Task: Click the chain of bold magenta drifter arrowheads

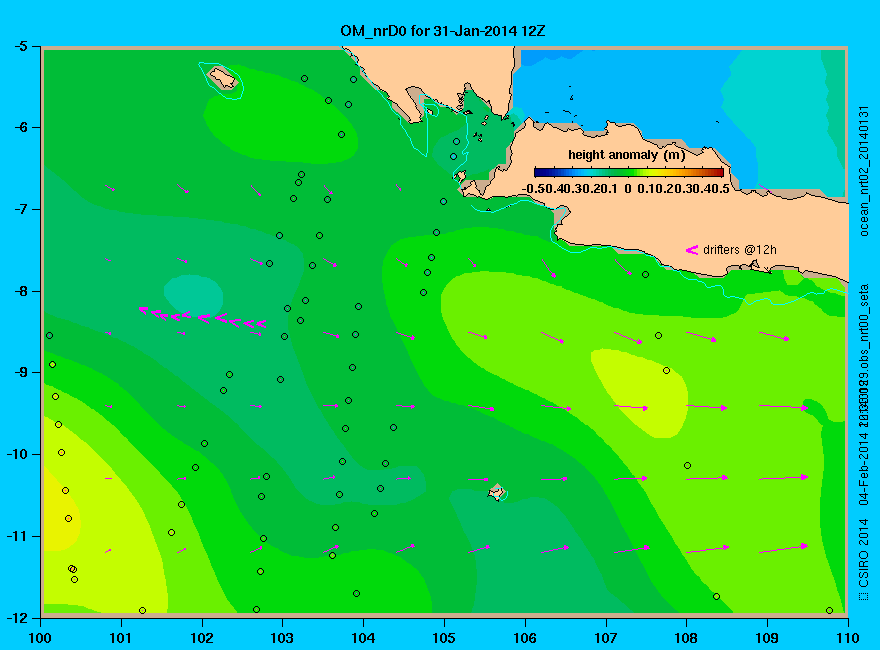Action: pos(202,317)
